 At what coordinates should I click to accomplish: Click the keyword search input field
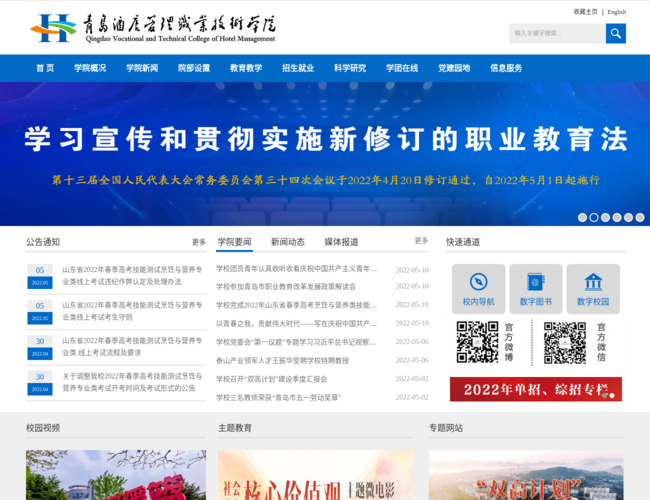coord(556,33)
